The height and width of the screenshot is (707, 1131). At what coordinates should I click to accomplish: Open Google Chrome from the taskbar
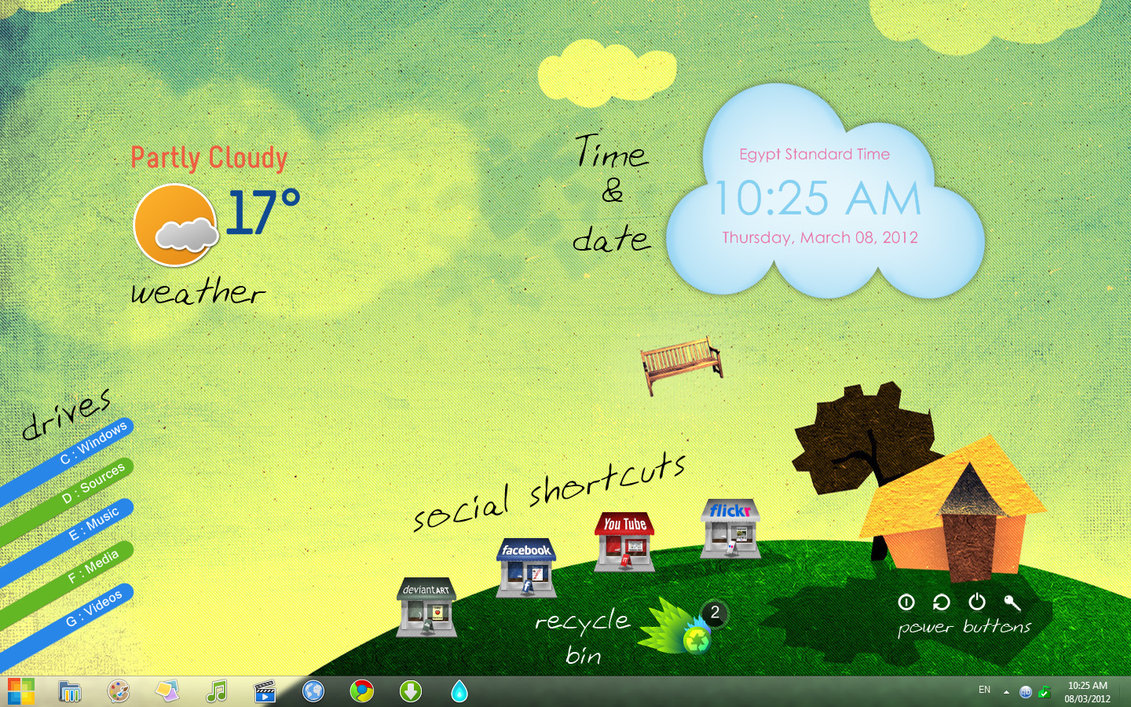362,691
